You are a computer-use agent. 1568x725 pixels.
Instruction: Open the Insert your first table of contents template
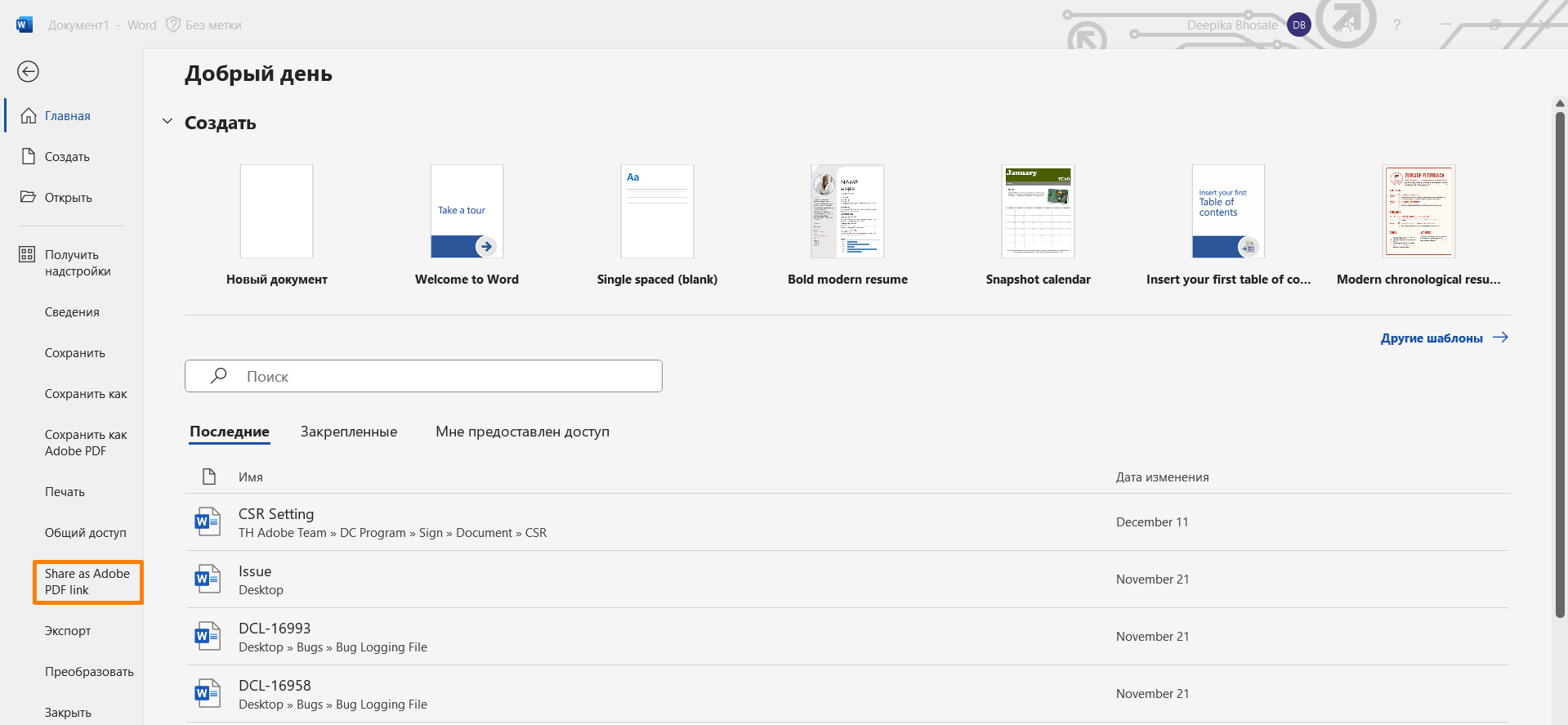pos(1228,225)
